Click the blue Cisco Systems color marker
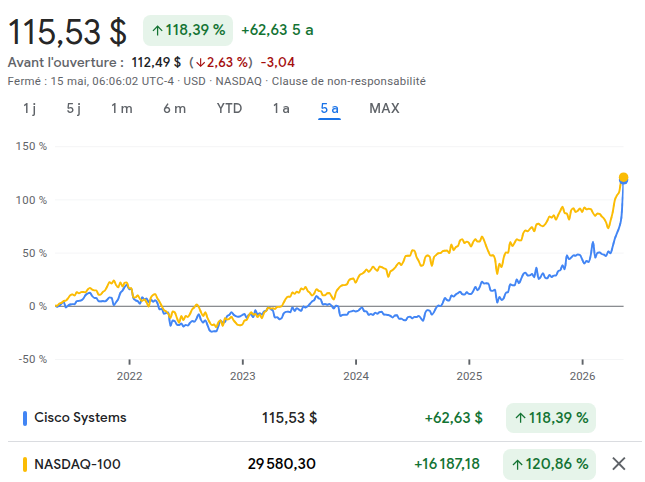 pyautogui.click(x=25, y=418)
